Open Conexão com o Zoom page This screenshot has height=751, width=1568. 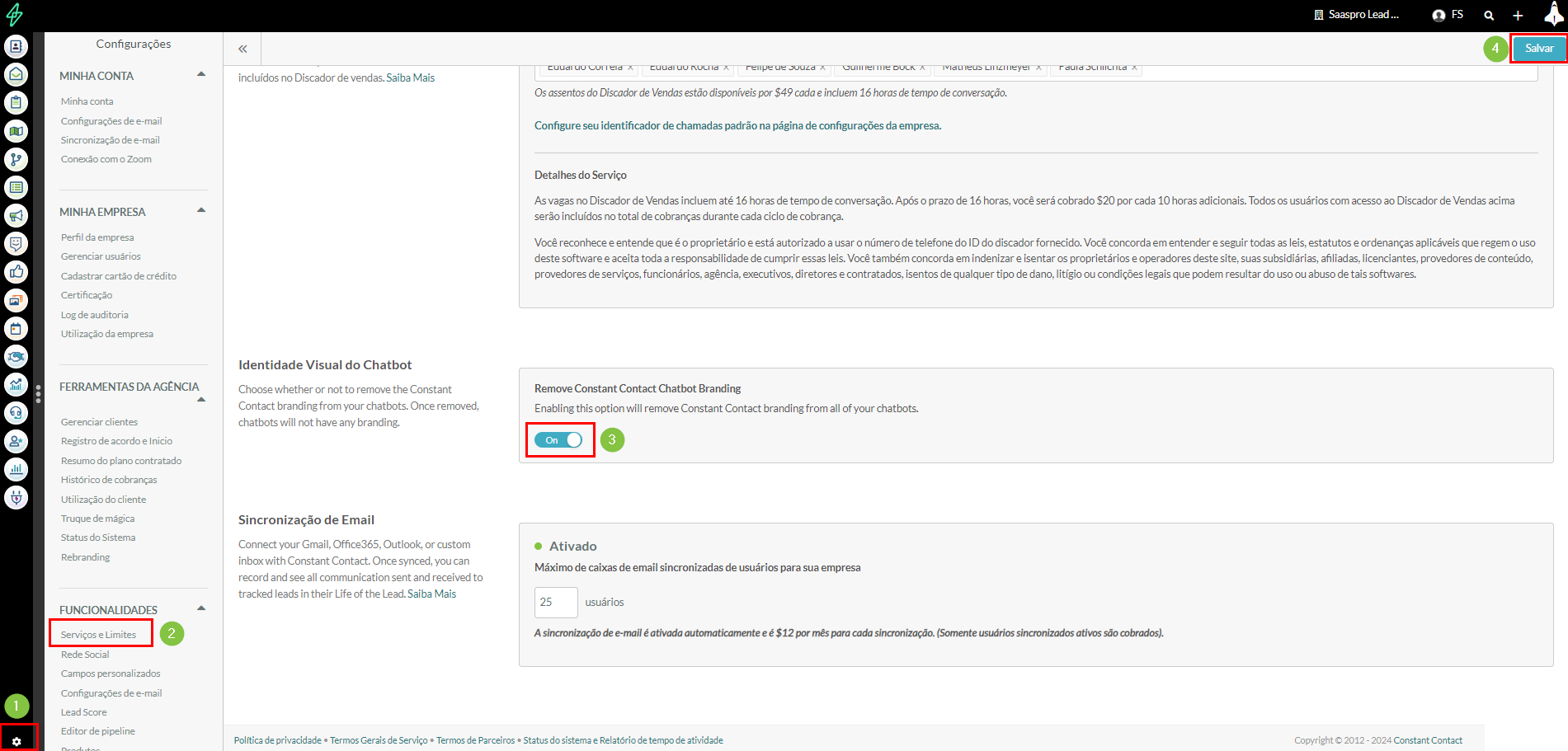(x=106, y=159)
